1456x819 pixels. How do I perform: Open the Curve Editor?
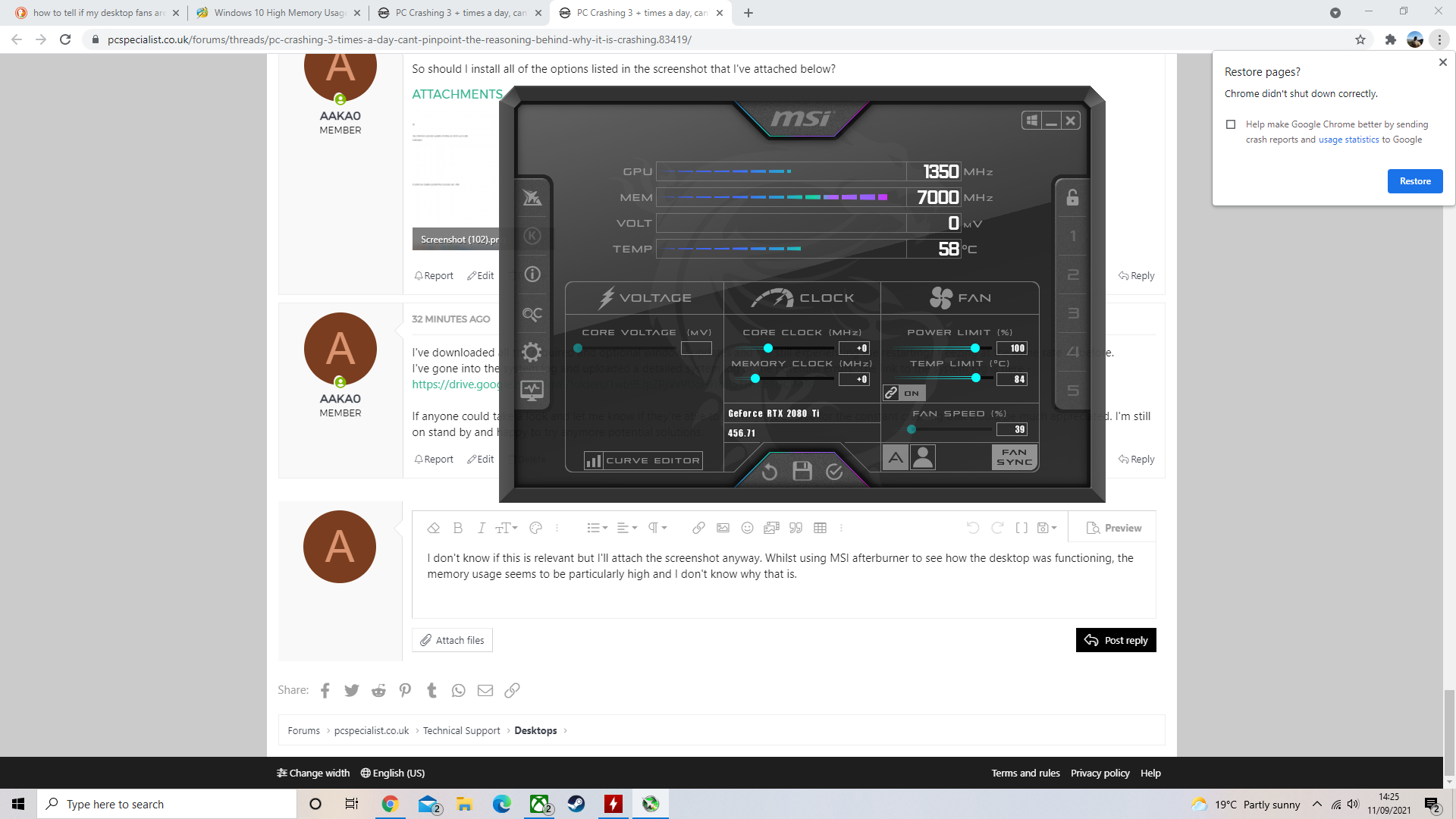[643, 460]
